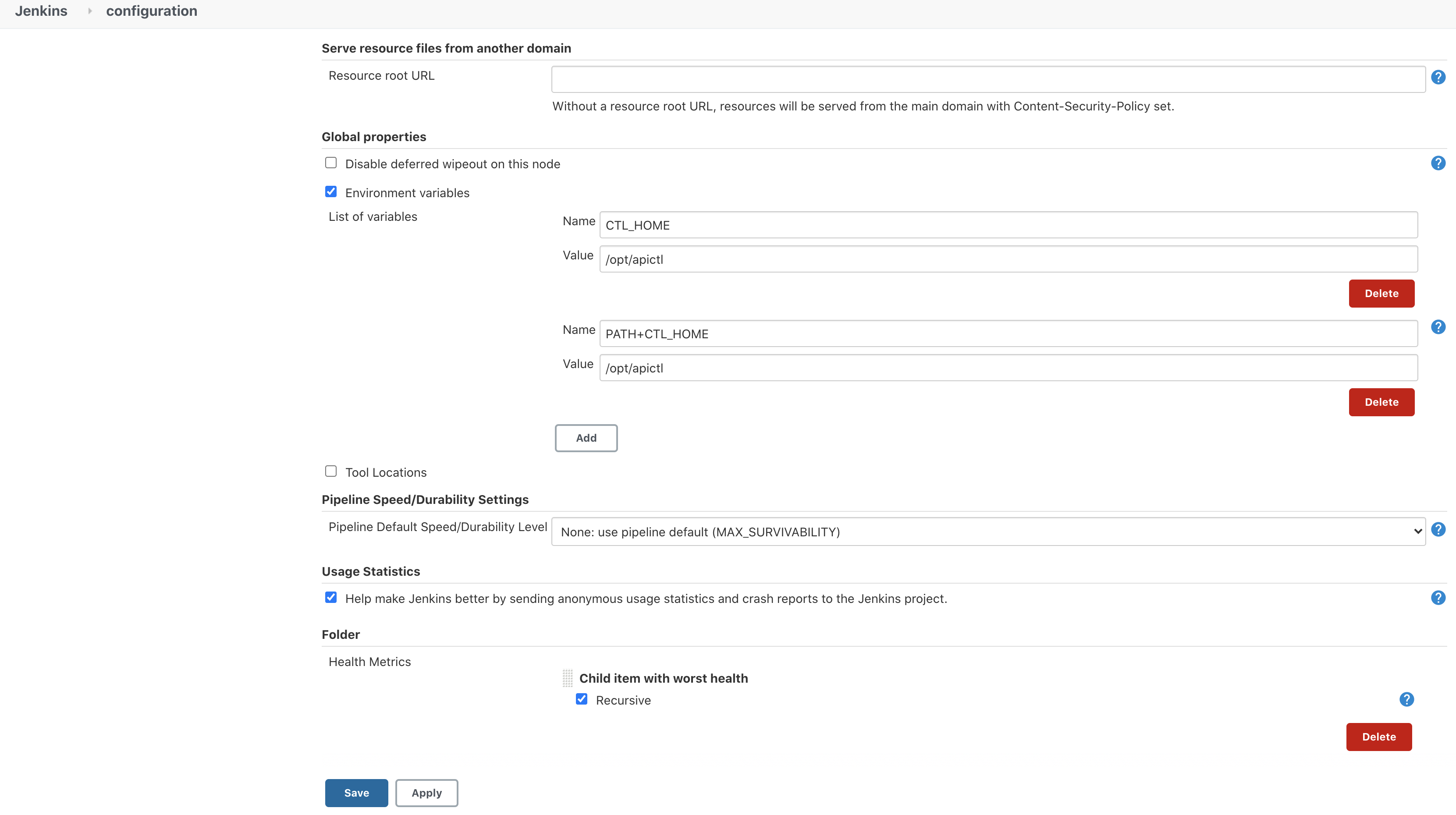
Task: Uncheck Environment variables checkbox
Action: tap(330, 192)
